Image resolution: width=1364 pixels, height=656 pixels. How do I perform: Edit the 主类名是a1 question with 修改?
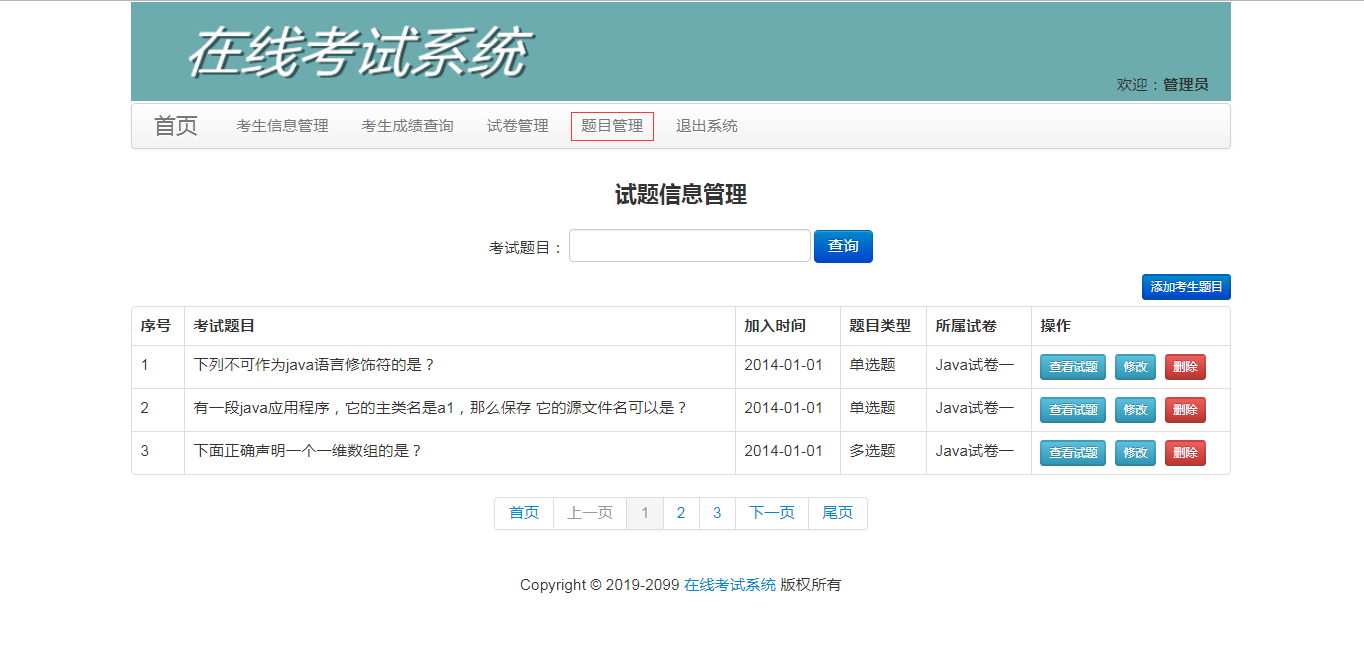[x=1135, y=410]
